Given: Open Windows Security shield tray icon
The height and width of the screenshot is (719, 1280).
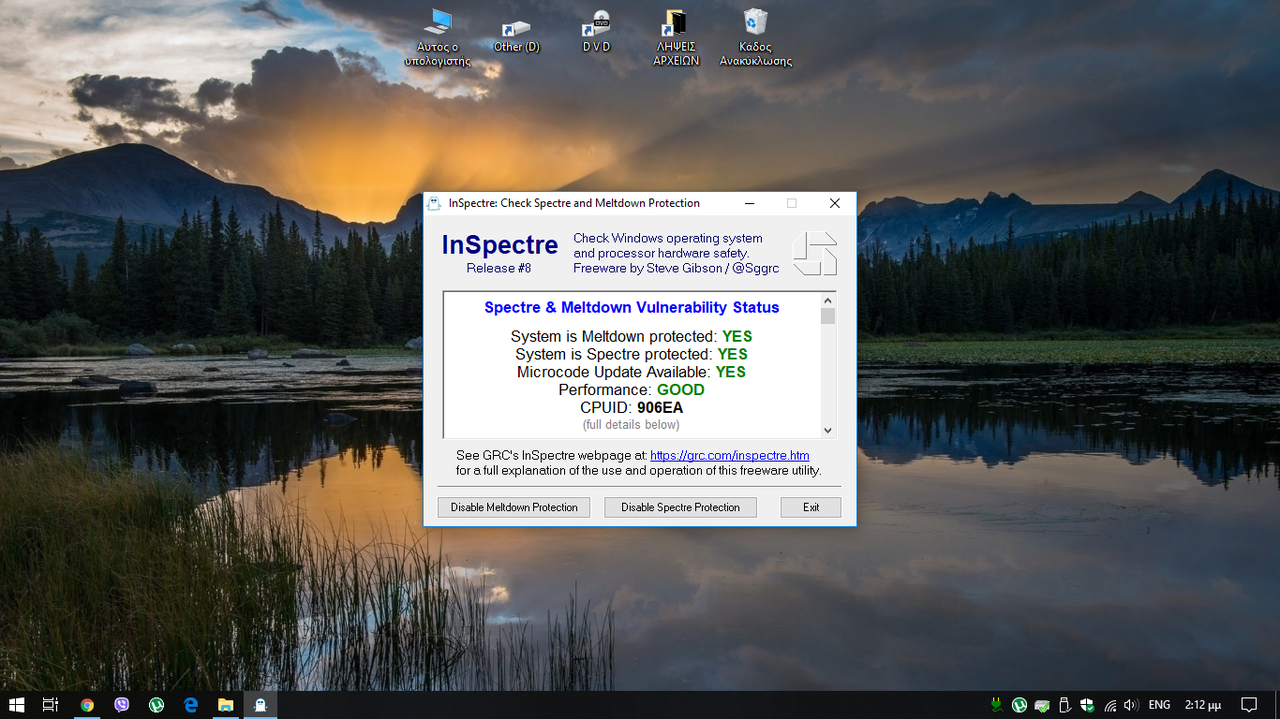Looking at the screenshot, I should point(1087,705).
